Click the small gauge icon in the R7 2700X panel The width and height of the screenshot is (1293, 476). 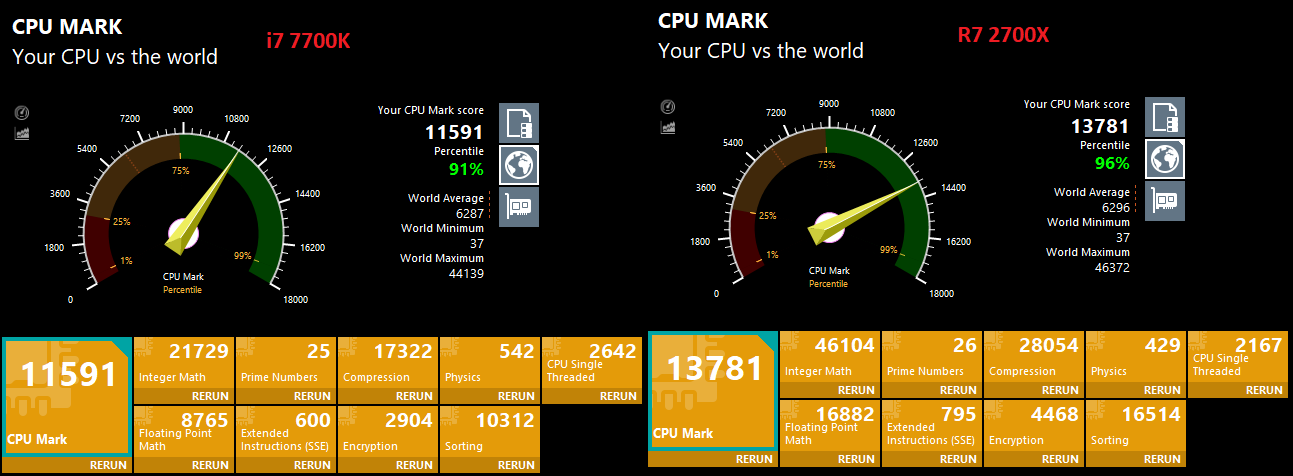pyautogui.click(x=668, y=107)
